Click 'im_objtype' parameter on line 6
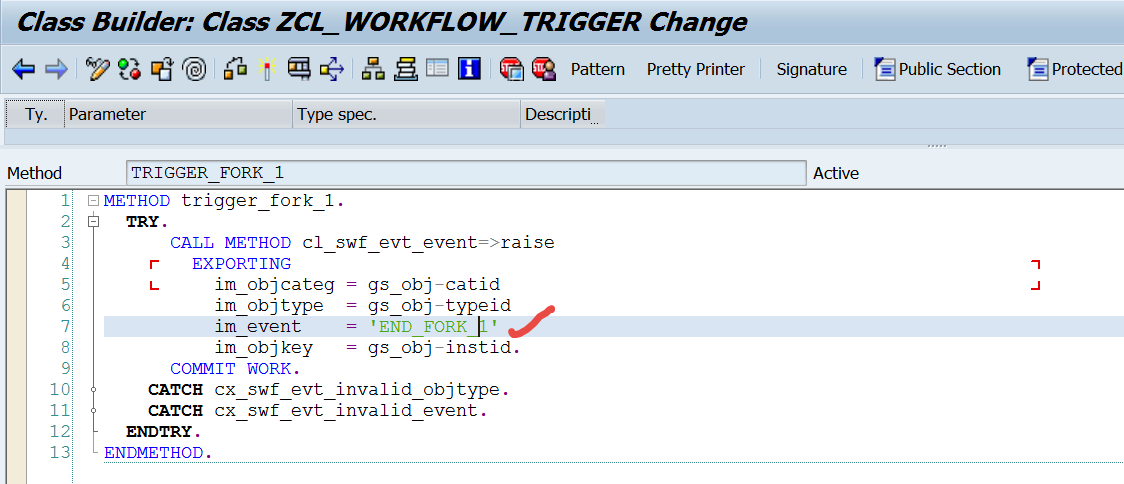 pyautogui.click(x=269, y=306)
